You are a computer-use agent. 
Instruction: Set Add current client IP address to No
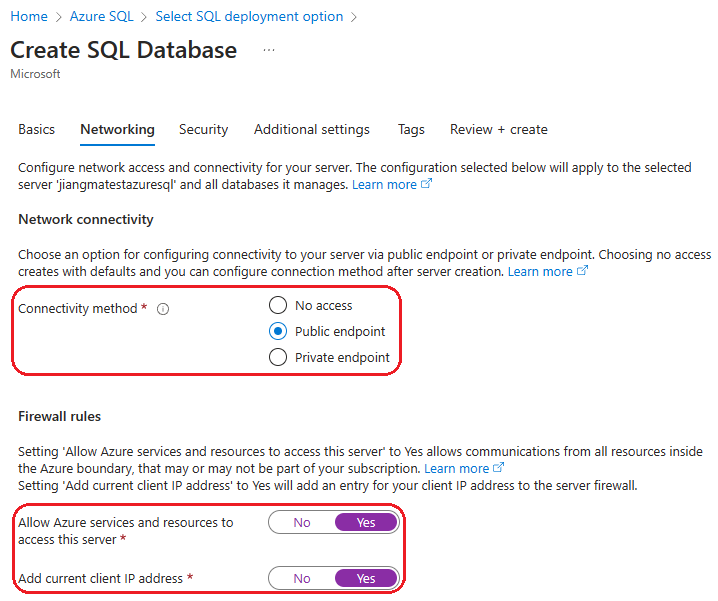point(301,578)
